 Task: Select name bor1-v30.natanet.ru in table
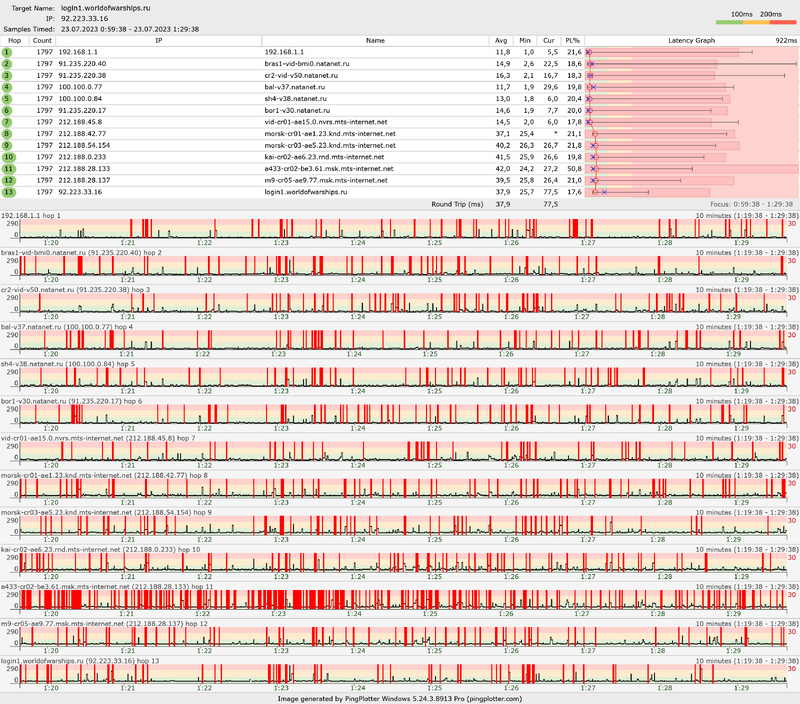point(297,111)
